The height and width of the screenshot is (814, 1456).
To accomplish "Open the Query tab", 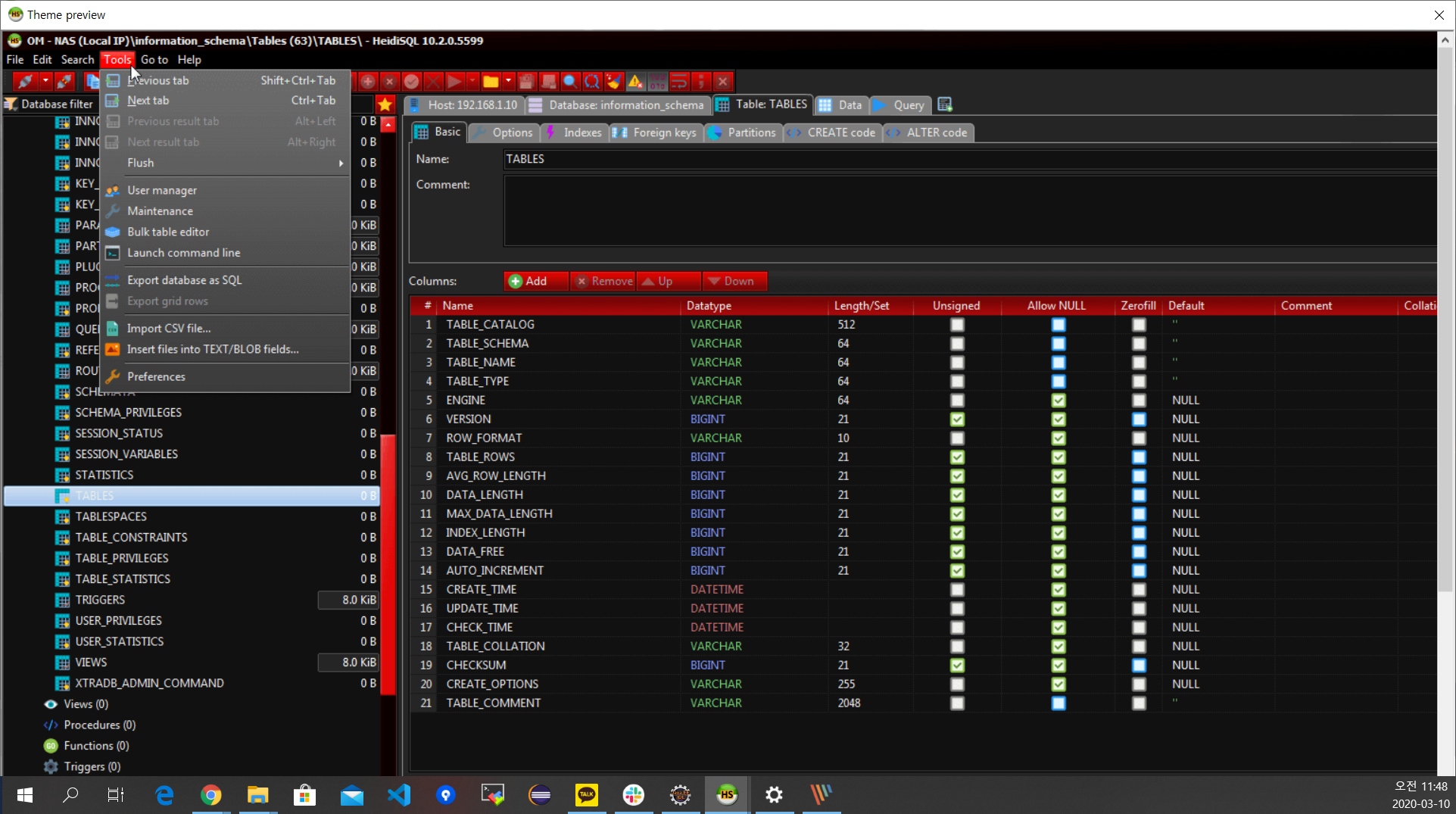I will tap(899, 105).
